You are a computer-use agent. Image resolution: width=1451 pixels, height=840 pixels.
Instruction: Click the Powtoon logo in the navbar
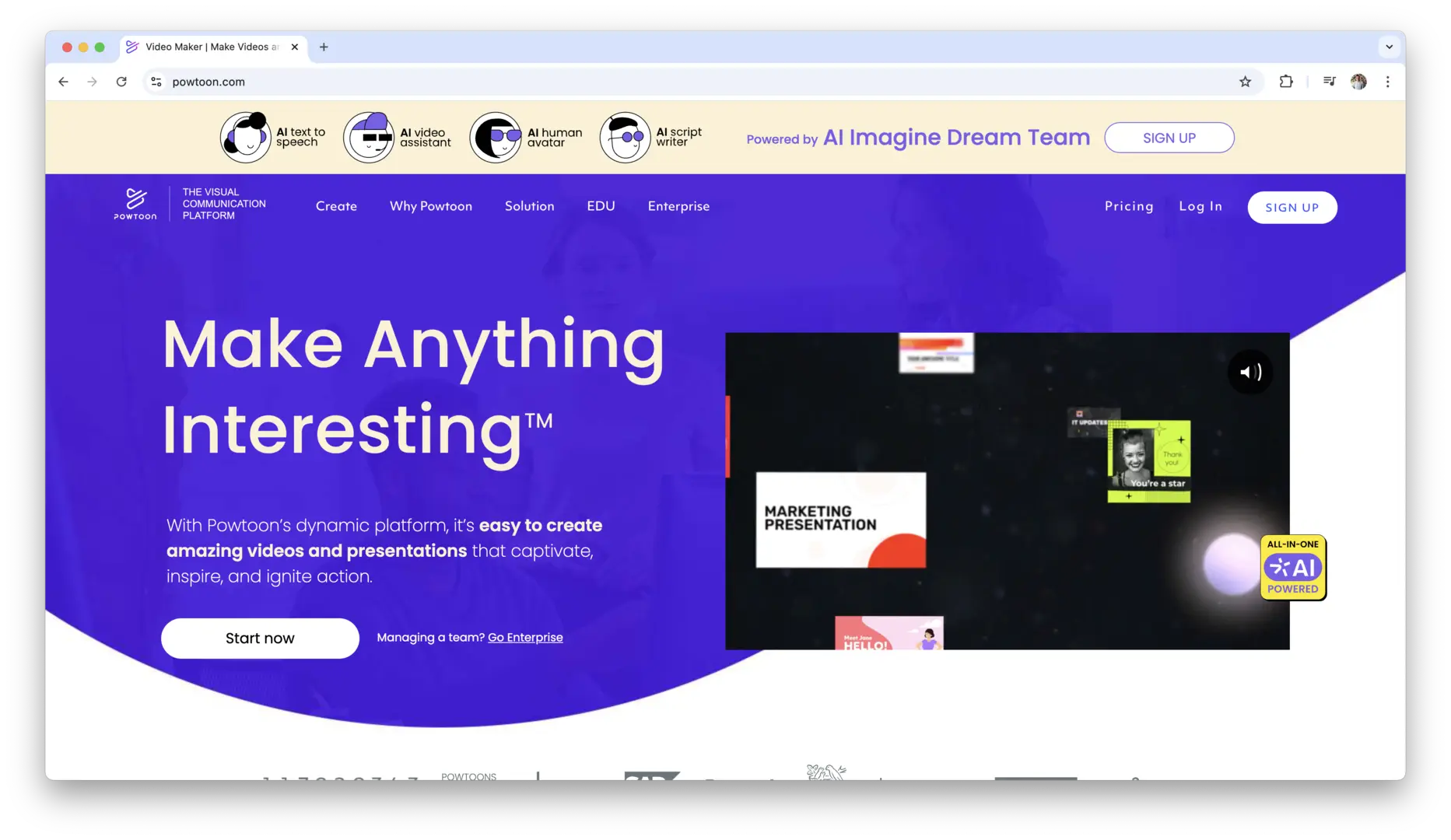pyautogui.click(x=135, y=204)
